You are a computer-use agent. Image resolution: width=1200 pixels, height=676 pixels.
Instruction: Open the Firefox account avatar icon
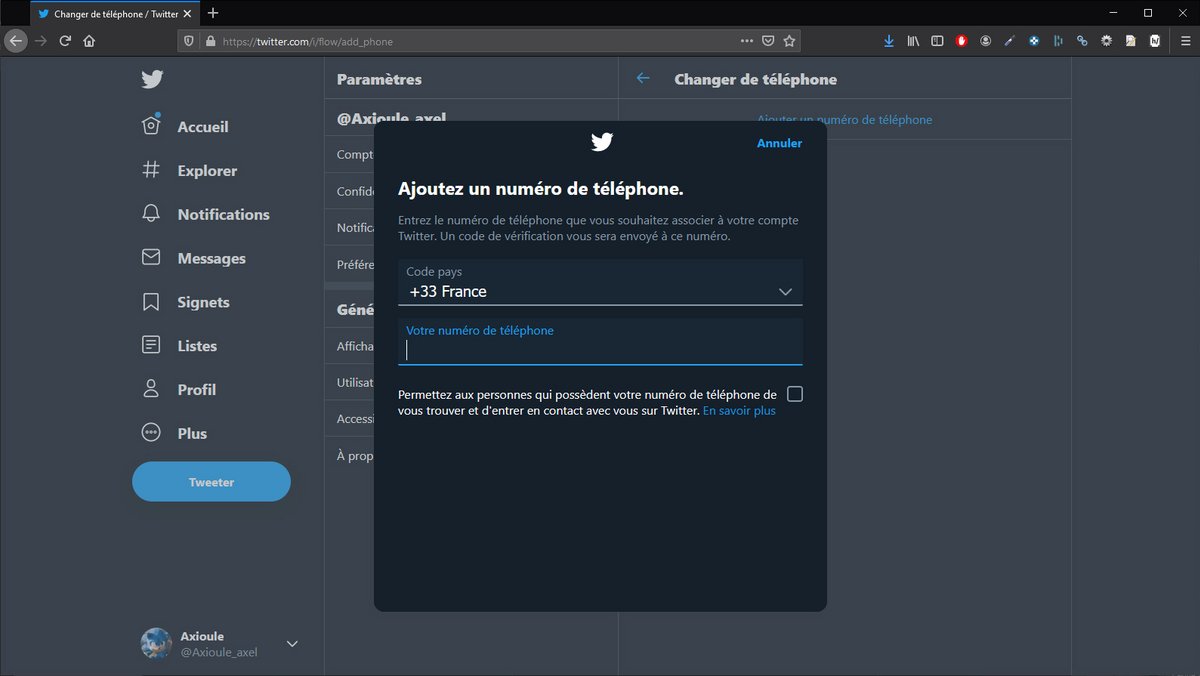[986, 41]
